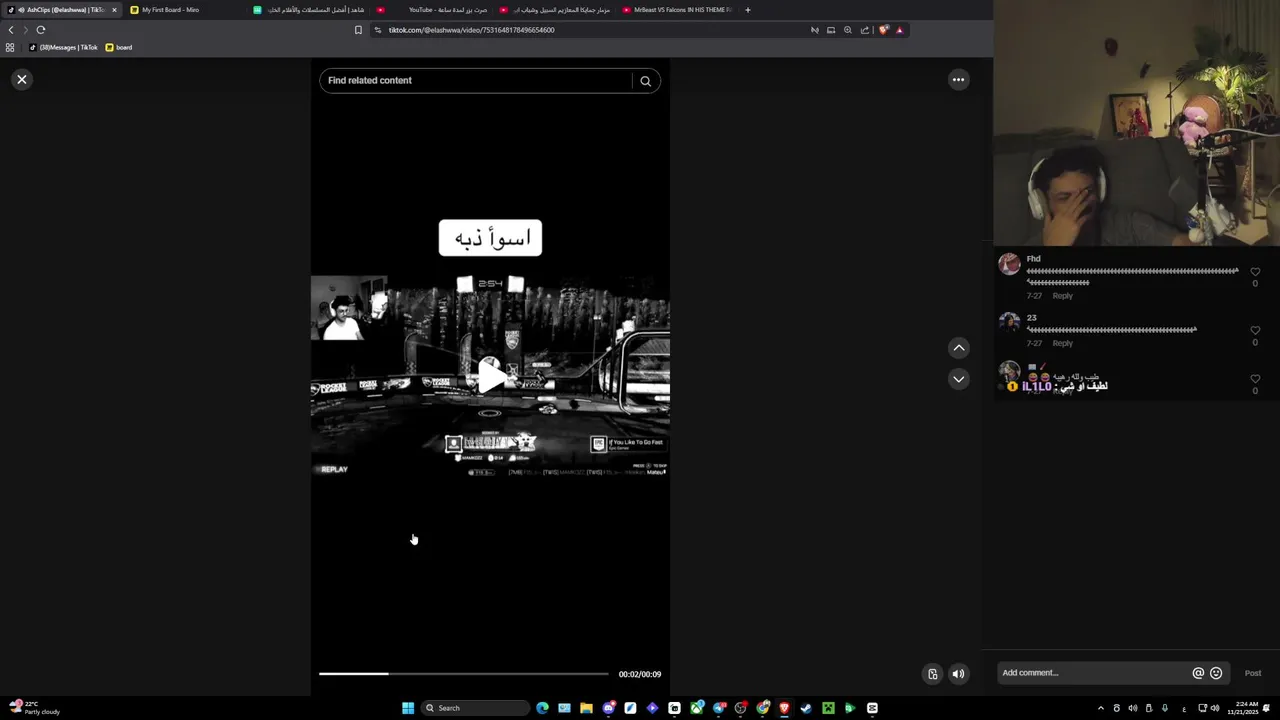
Task: Toggle the auto-scroll icon beside the volume
Action: 932,674
